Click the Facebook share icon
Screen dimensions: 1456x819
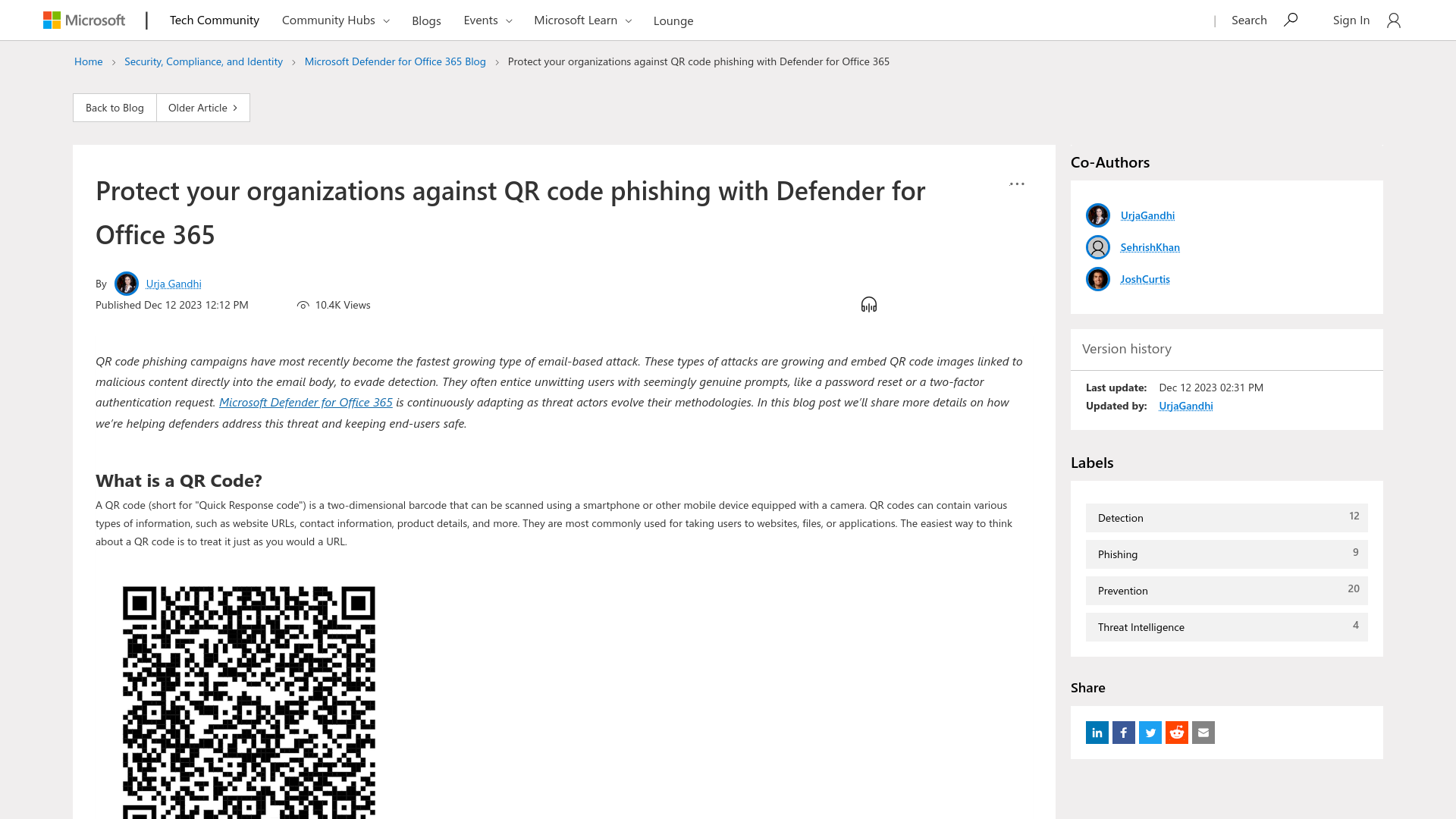tap(1123, 732)
